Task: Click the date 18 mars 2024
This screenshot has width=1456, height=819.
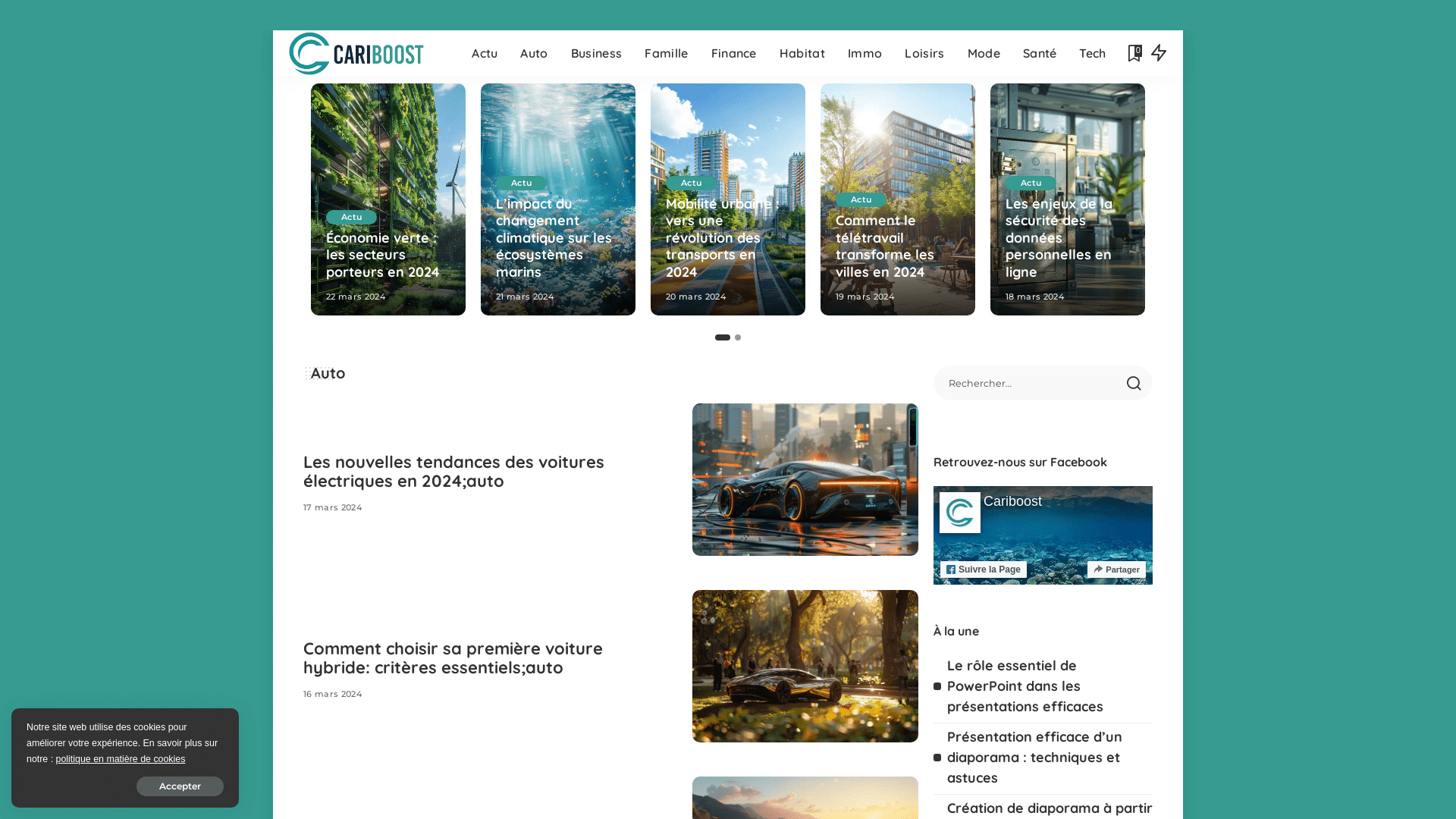Action: tap(1034, 297)
